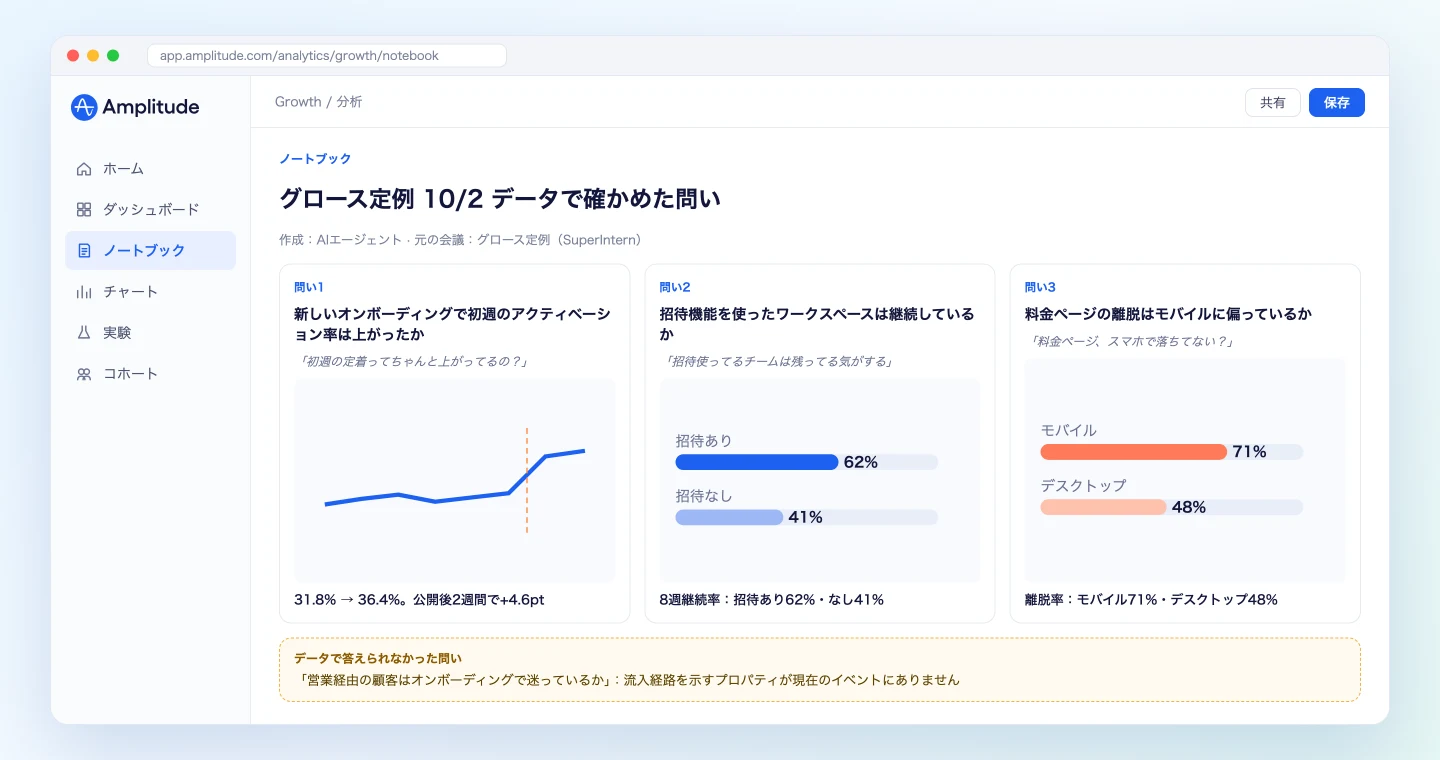Click the 分析 breadcrumb
Image resolution: width=1440 pixels, height=760 pixels.
click(x=349, y=102)
